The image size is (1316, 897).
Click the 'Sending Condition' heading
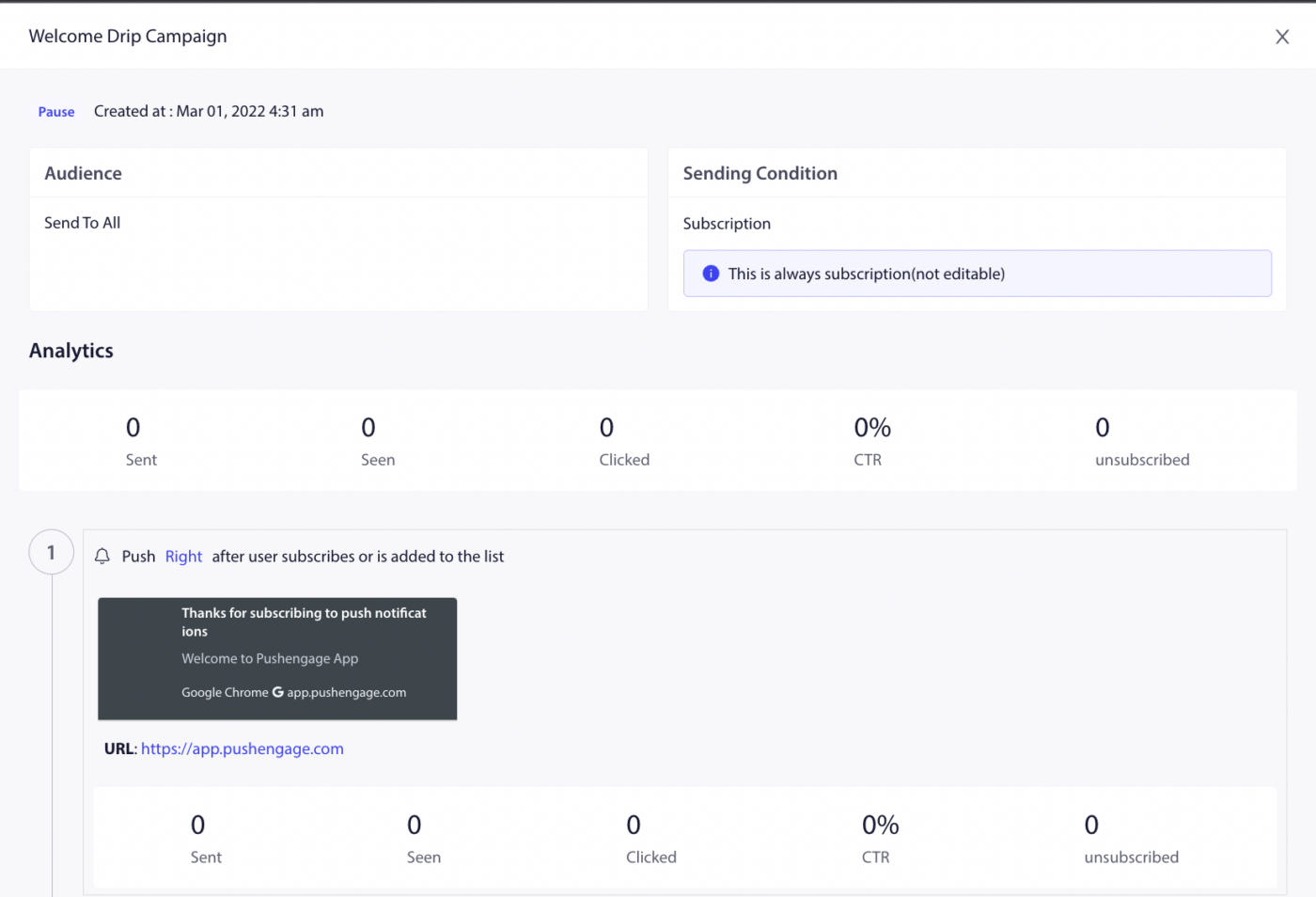[760, 173]
